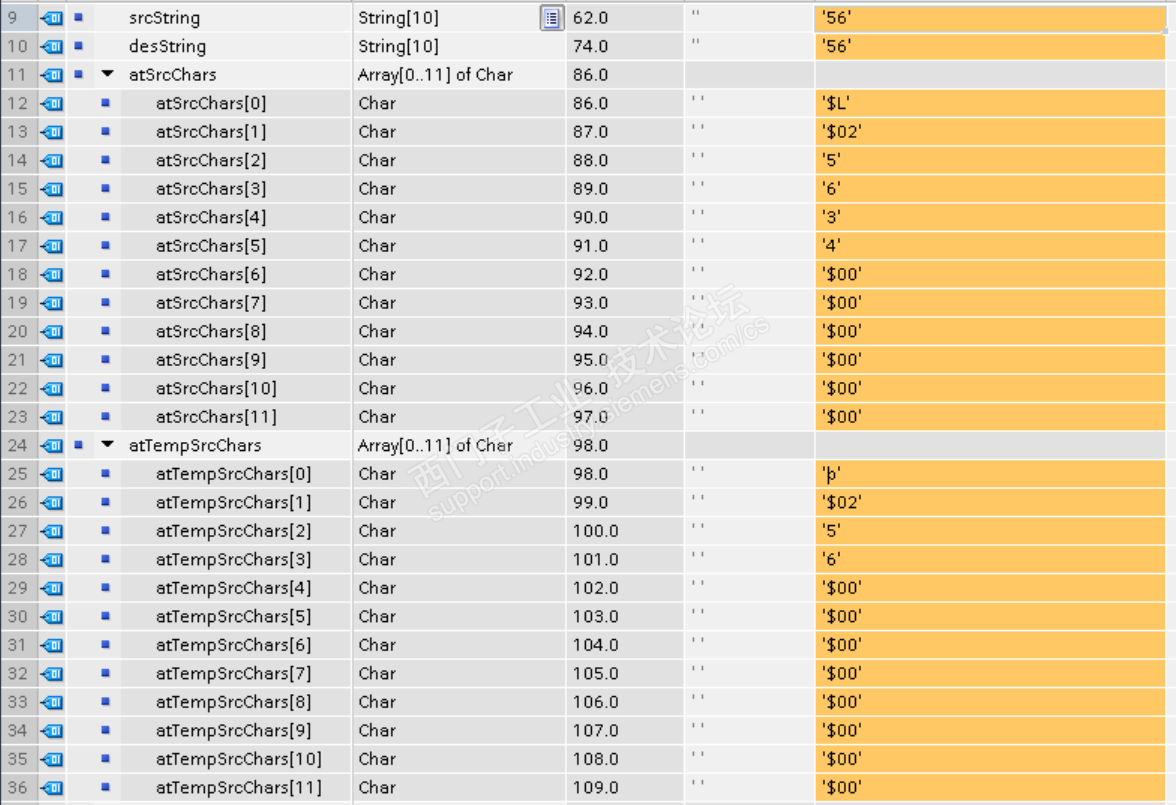
Task: Click the tag icon in row 36
Action: click(x=52, y=788)
